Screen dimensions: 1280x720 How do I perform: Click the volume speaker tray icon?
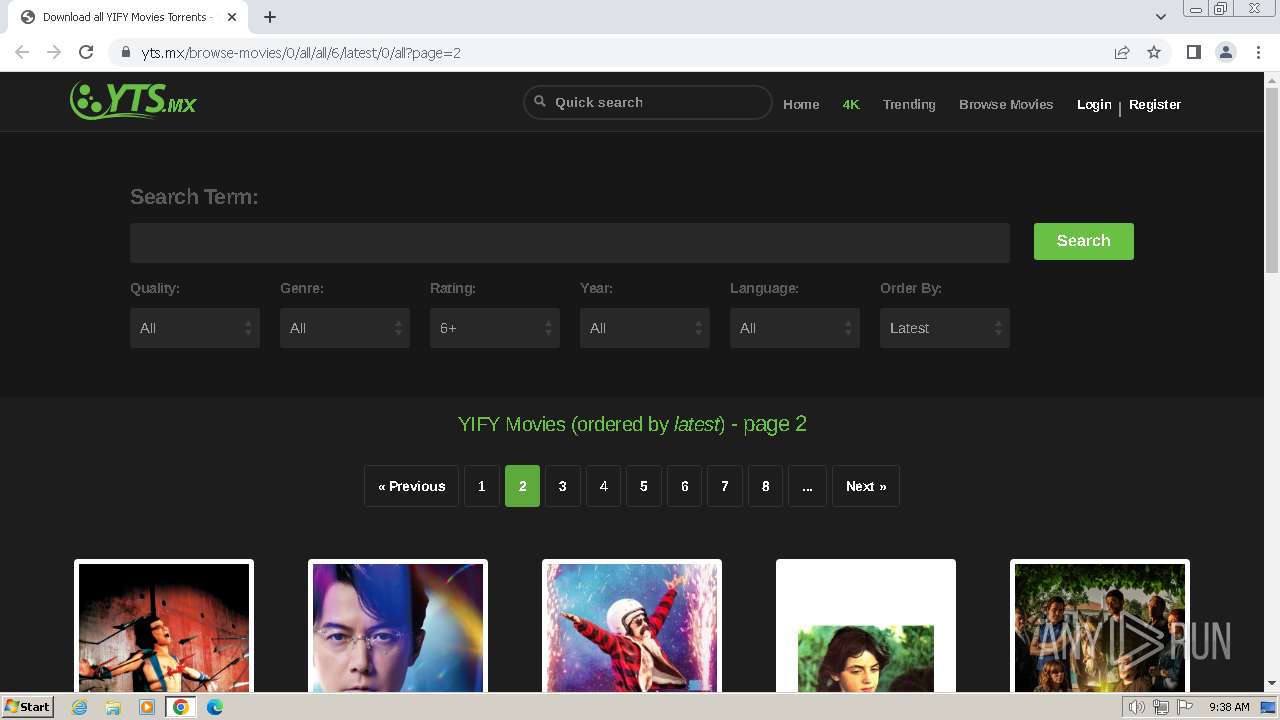pyautogui.click(x=1136, y=707)
